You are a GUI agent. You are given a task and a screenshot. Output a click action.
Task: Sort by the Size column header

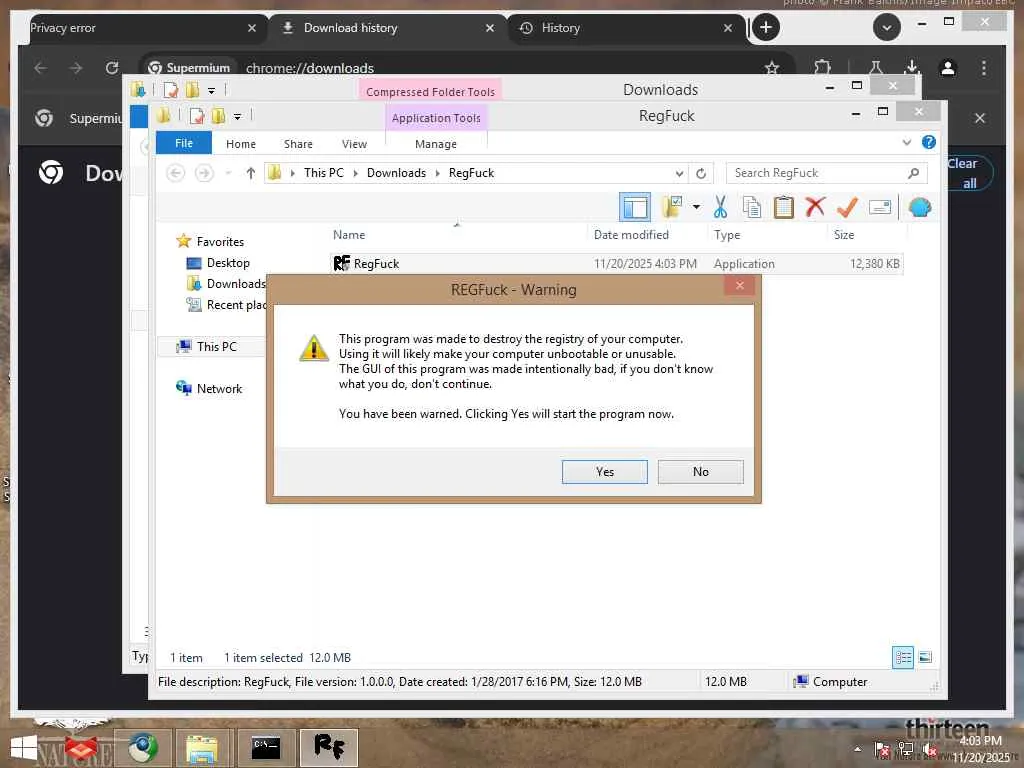pos(867,234)
